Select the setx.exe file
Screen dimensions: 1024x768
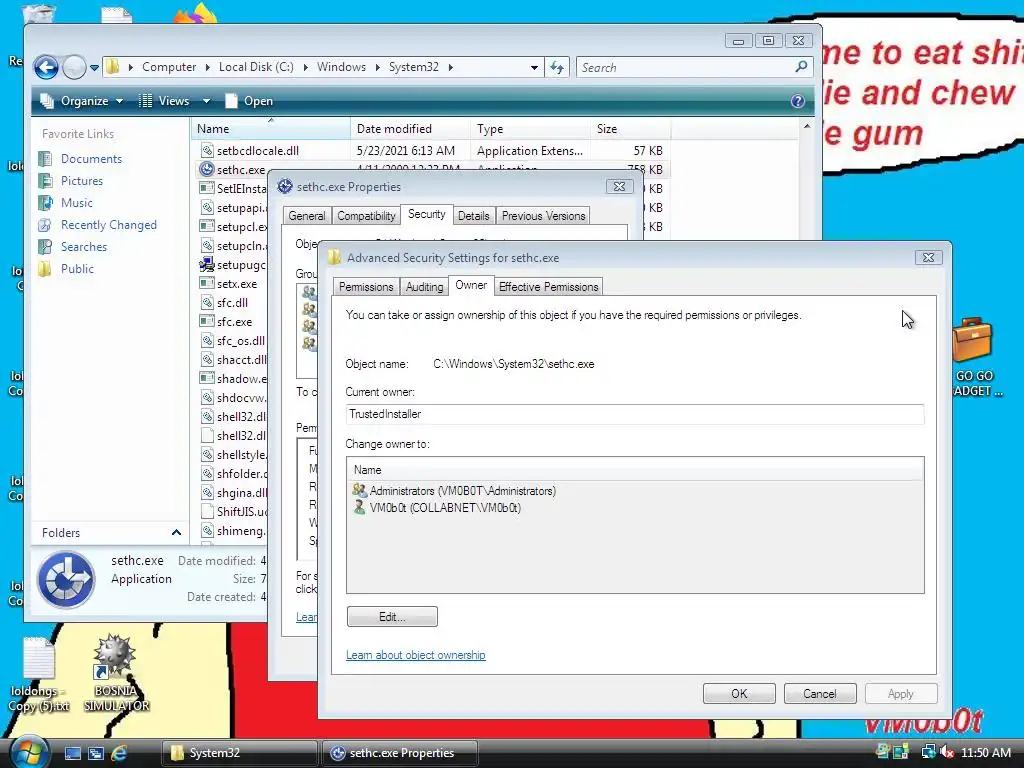point(237,284)
